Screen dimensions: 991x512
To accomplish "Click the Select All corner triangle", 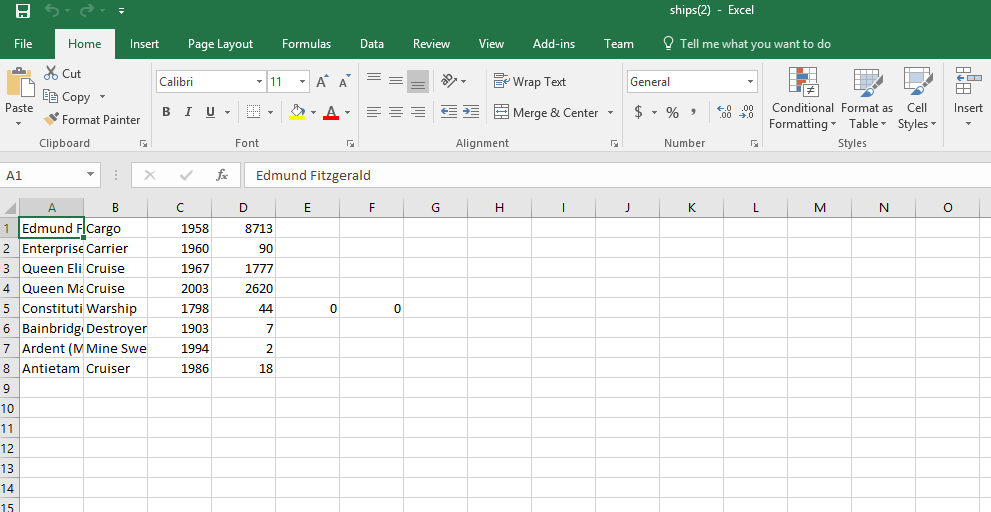I will click(x=9, y=208).
